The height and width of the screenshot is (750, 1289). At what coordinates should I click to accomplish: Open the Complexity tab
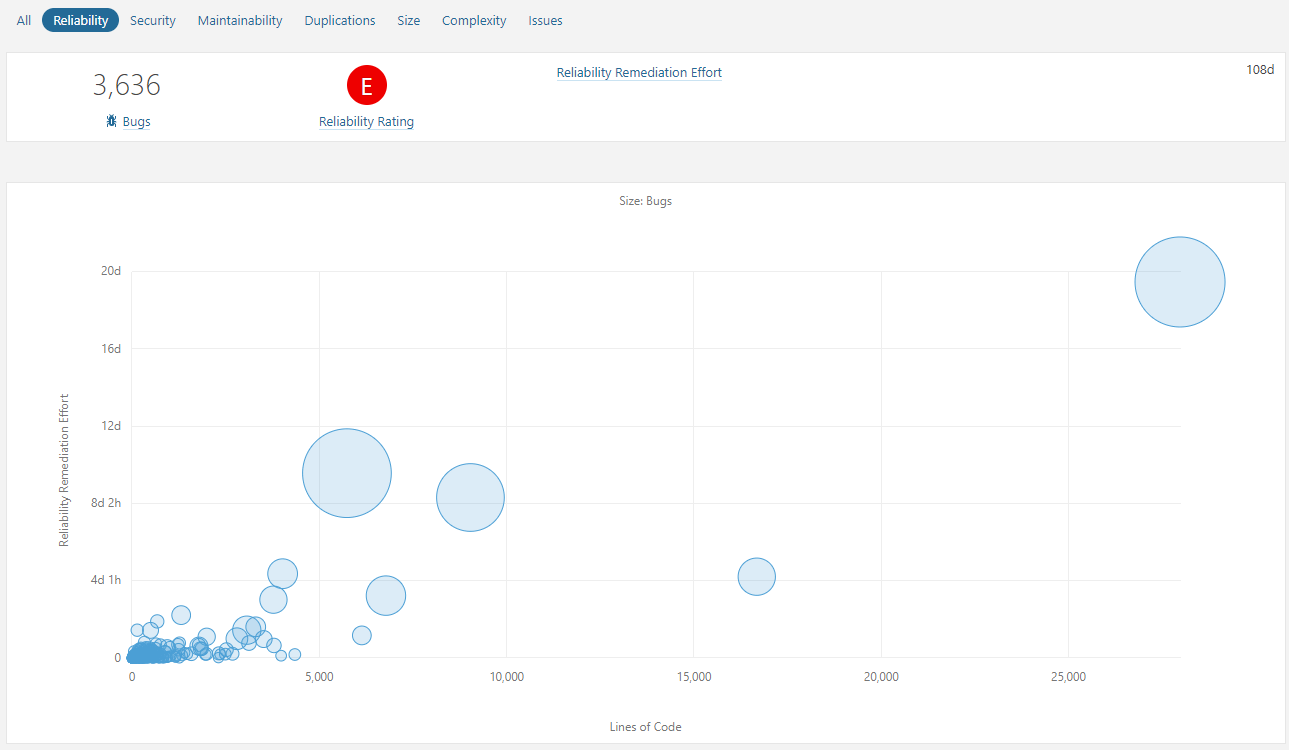pos(473,20)
